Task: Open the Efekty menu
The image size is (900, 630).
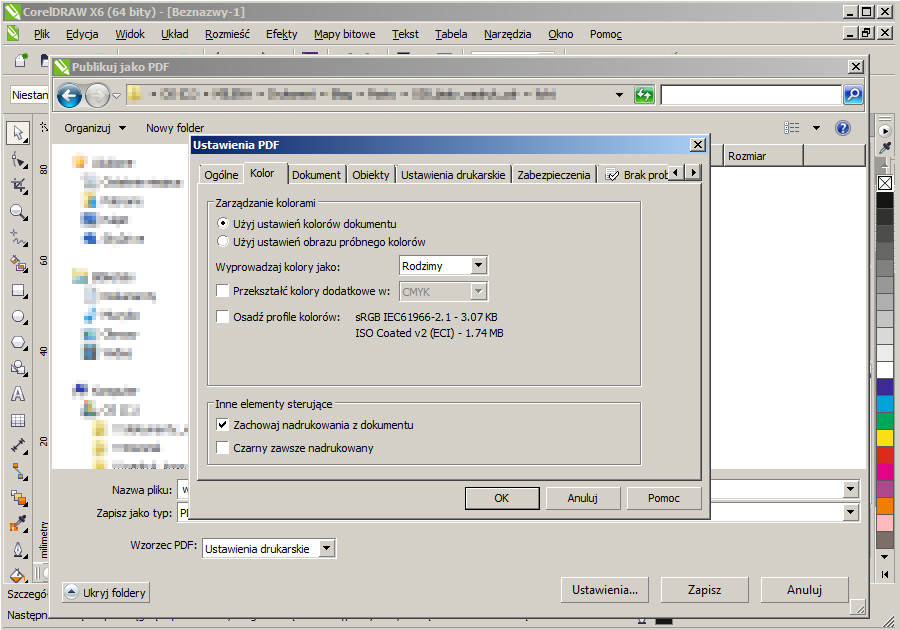Action: pyautogui.click(x=281, y=34)
